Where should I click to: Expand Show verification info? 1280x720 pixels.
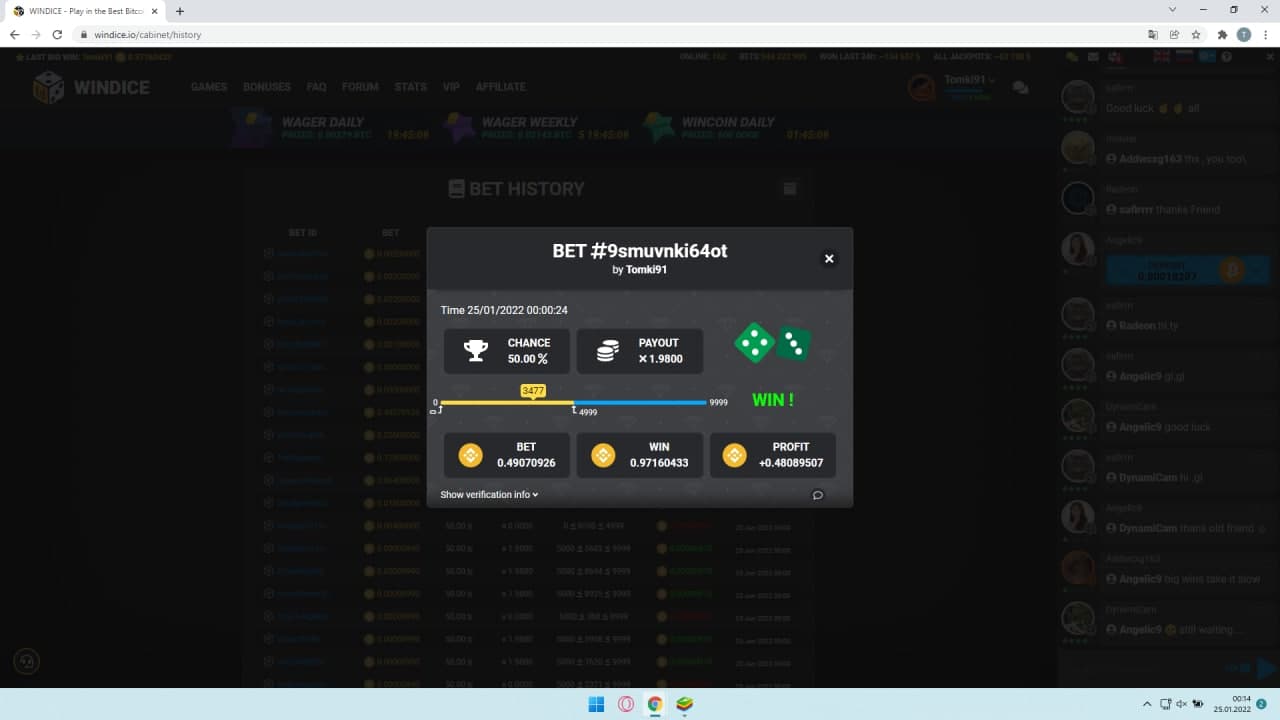coord(489,495)
